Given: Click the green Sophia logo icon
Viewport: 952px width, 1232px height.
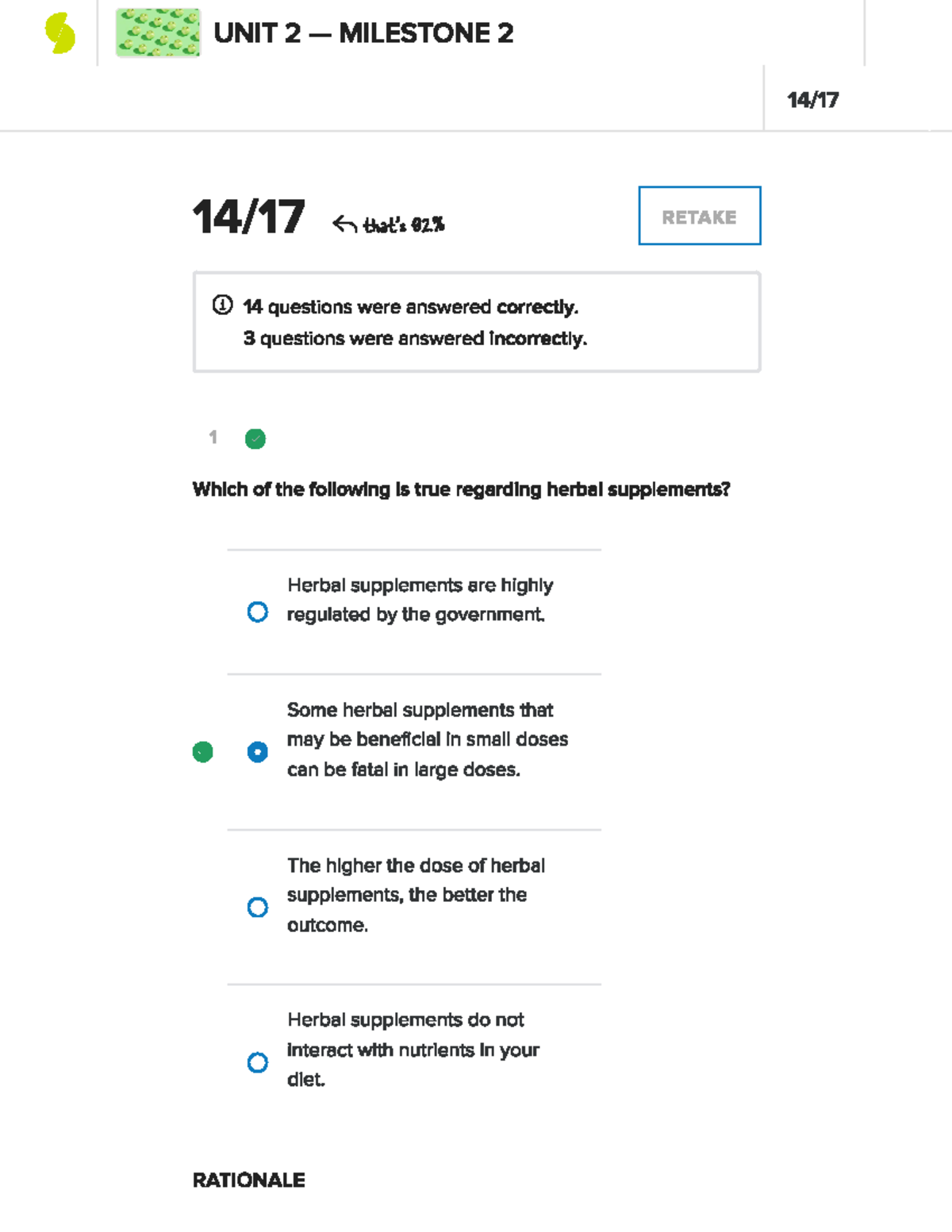Looking at the screenshot, I should coord(60,33).
